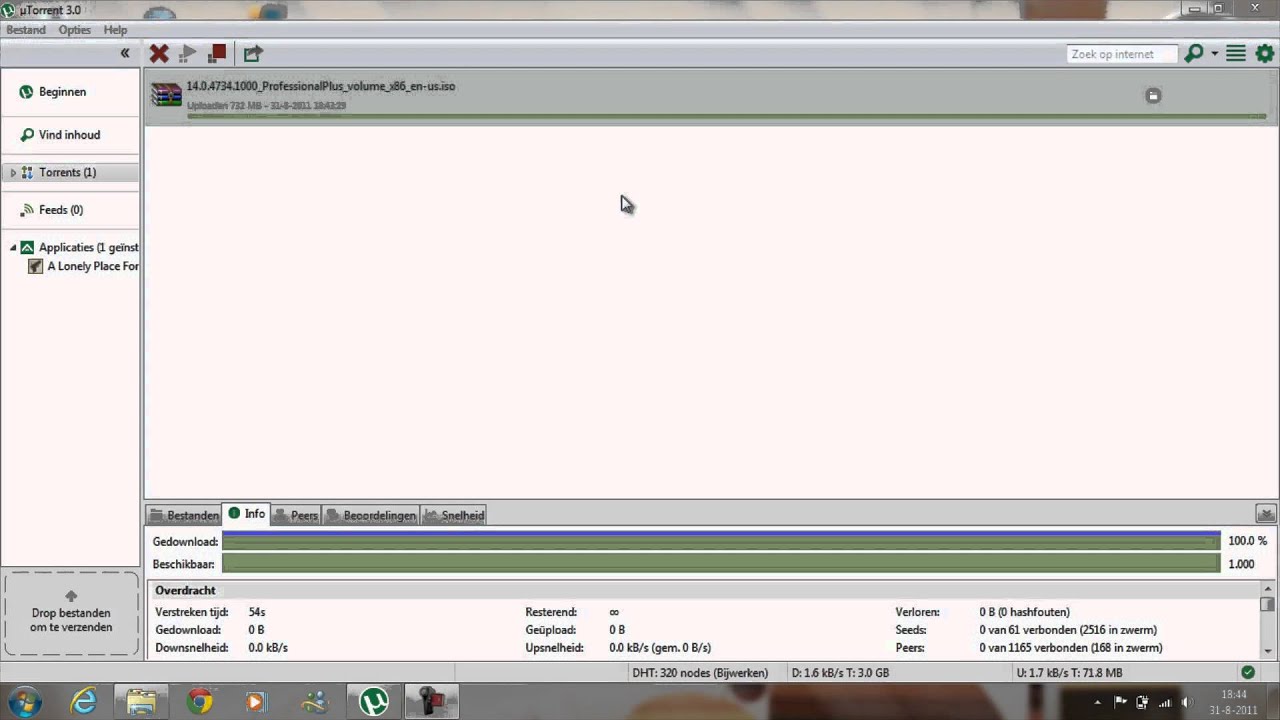Stop the torrent with red square icon
The width and height of the screenshot is (1280, 720).
pos(217,53)
